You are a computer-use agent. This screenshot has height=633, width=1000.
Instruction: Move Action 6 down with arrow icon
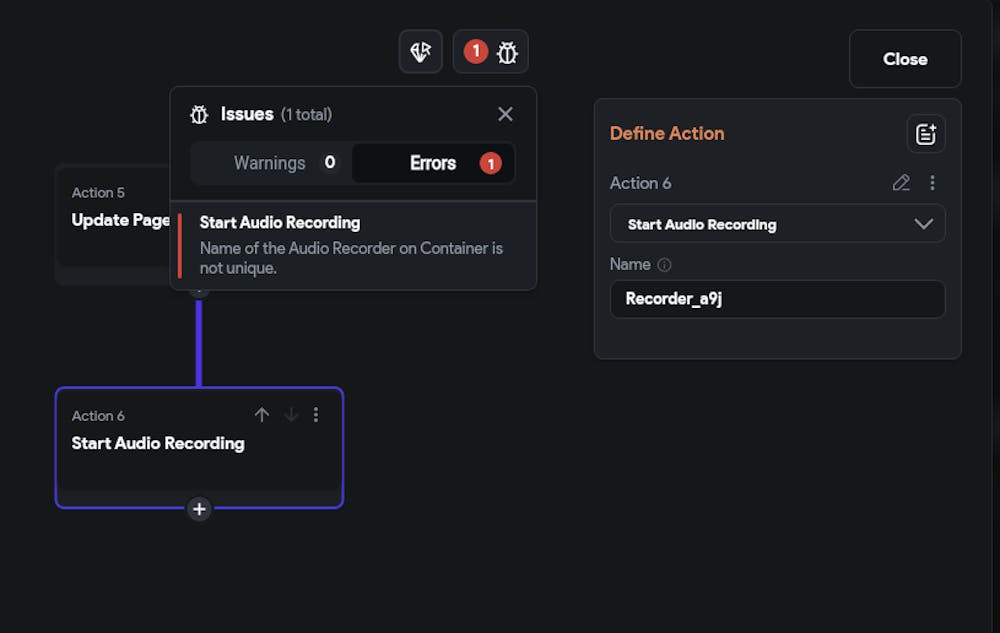(x=291, y=415)
